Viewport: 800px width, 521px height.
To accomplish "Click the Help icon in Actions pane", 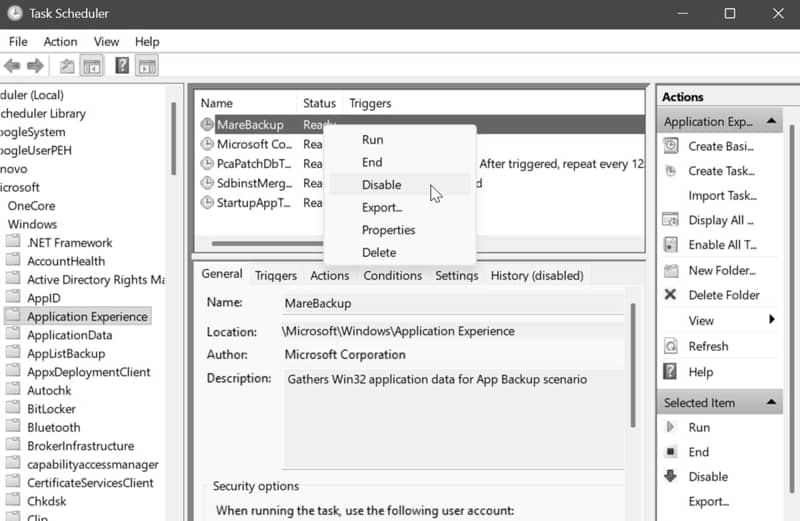I will [x=670, y=371].
